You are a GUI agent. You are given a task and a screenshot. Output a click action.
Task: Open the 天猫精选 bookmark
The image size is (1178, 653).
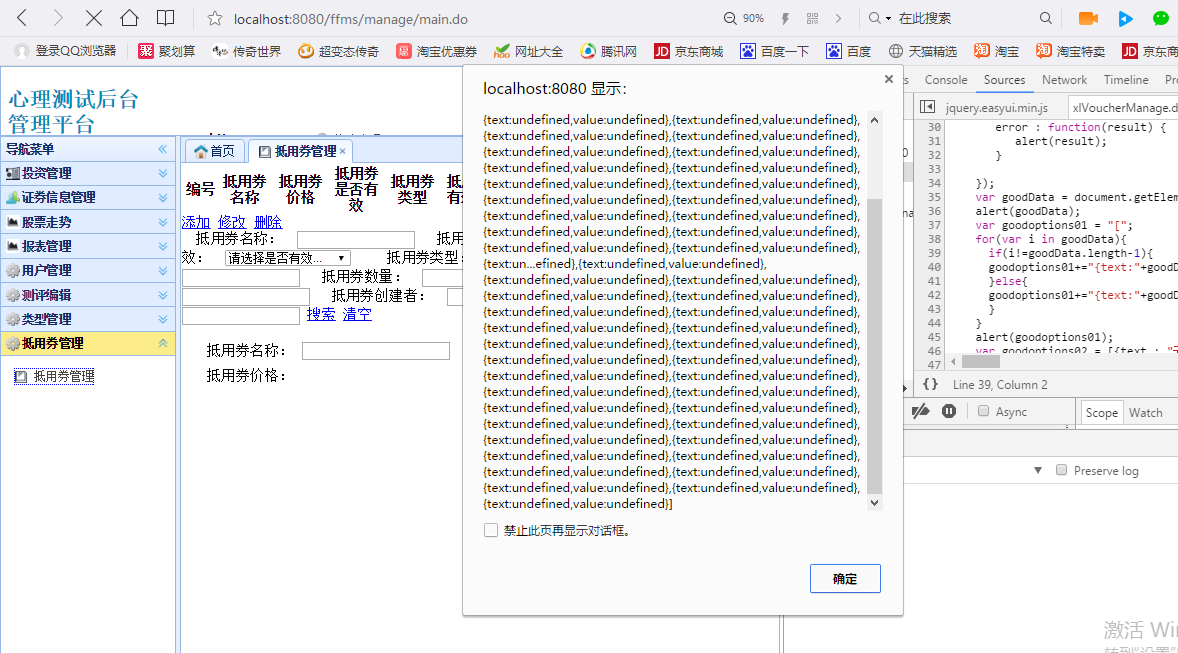pyautogui.click(x=923, y=51)
